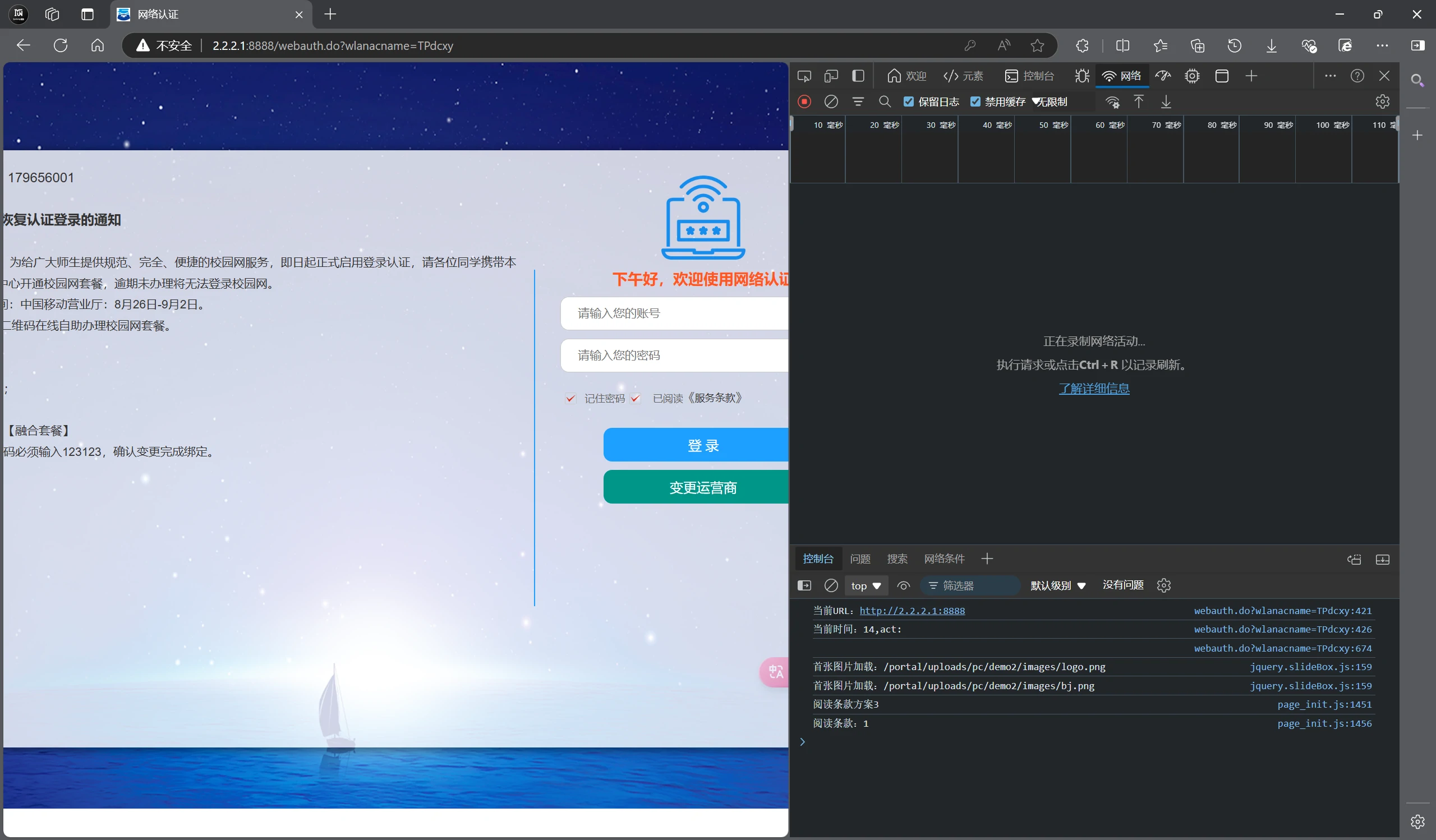The height and width of the screenshot is (840, 1436).
Task: Uncheck the 保留日志 checkbox
Action: coord(909,101)
